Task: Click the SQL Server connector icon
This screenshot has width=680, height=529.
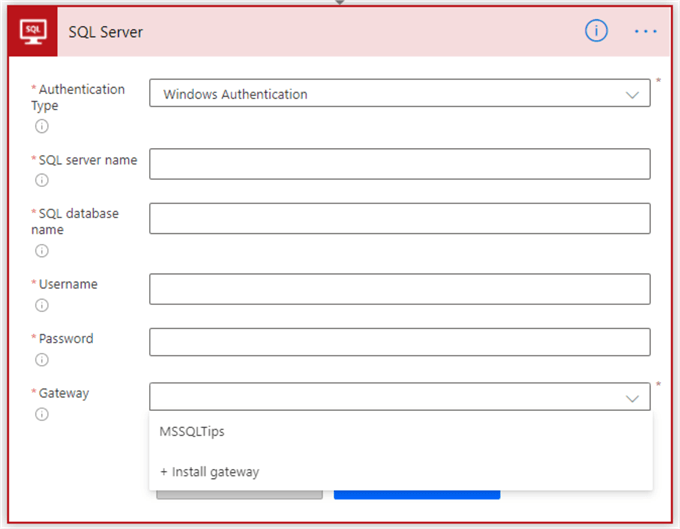Action: point(33,32)
